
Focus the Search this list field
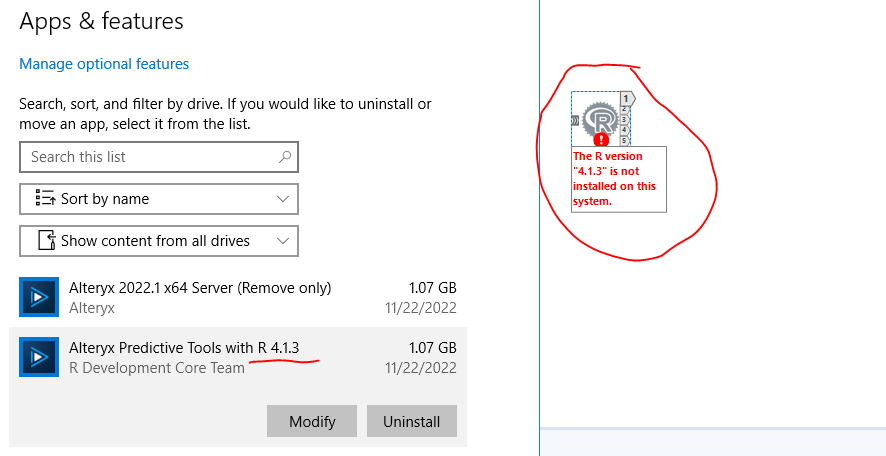[x=150, y=157]
